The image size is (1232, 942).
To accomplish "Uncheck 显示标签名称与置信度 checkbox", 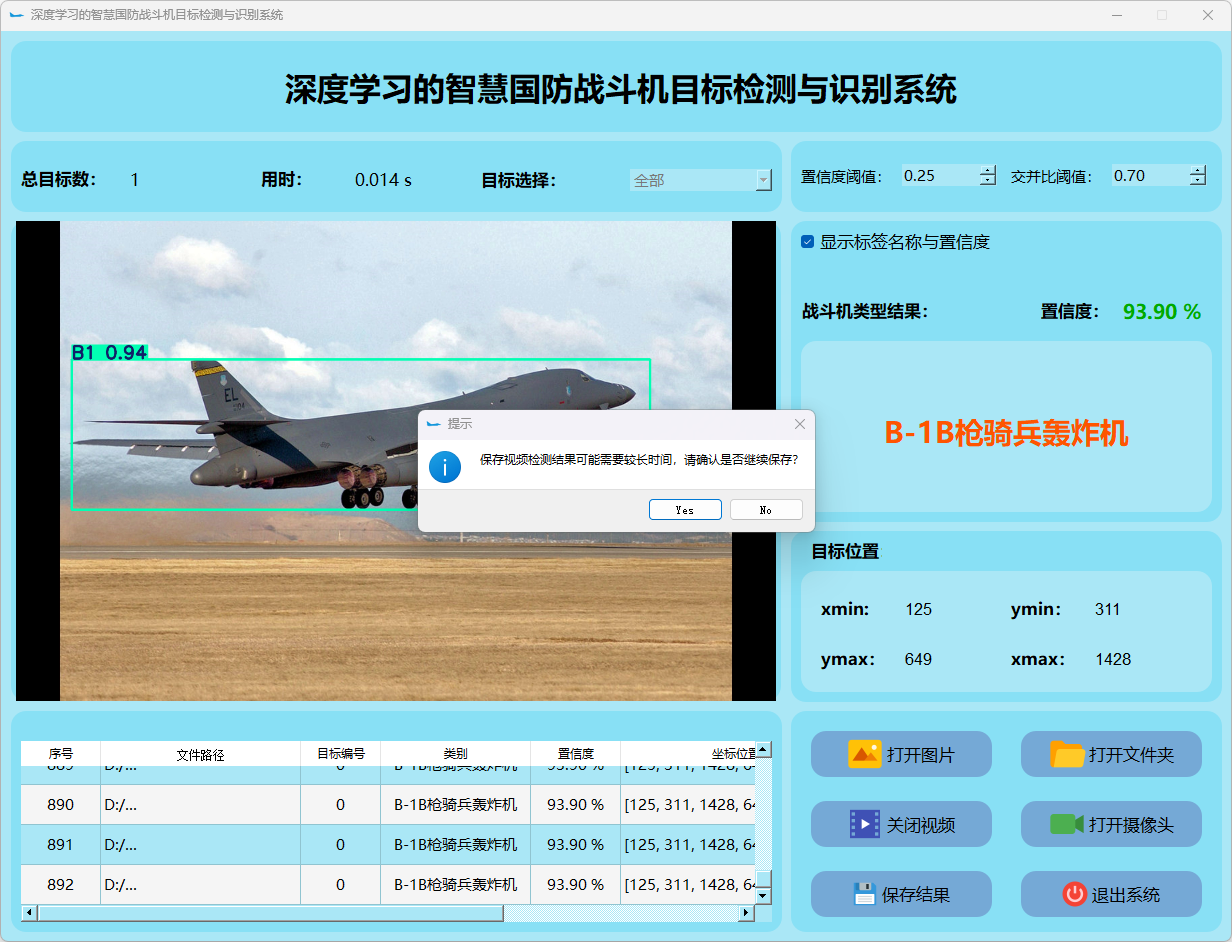I will pos(808,242).
